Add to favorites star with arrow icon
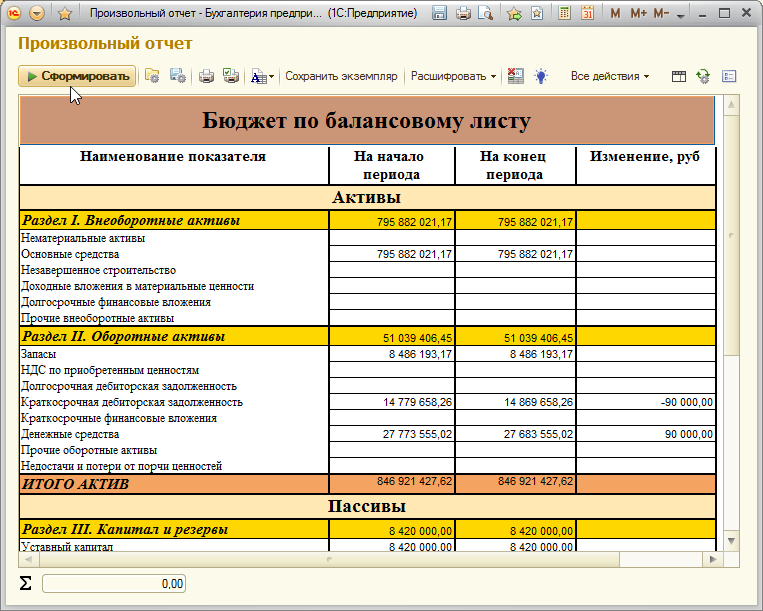 coord(514,14)
